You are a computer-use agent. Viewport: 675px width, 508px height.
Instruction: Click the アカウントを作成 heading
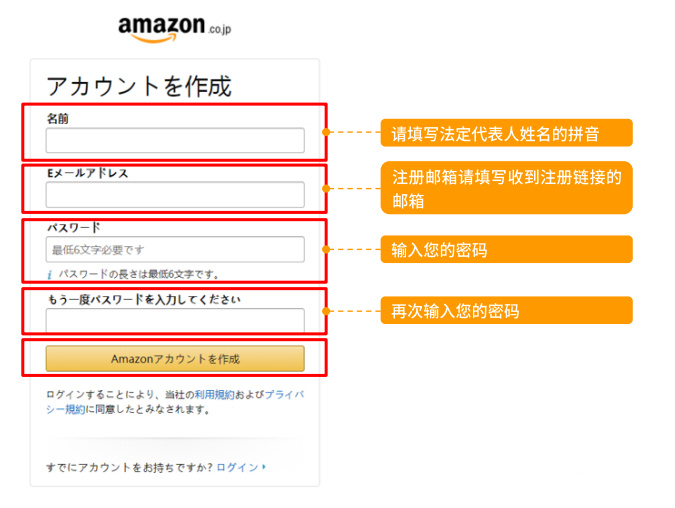tap(139, 86)
